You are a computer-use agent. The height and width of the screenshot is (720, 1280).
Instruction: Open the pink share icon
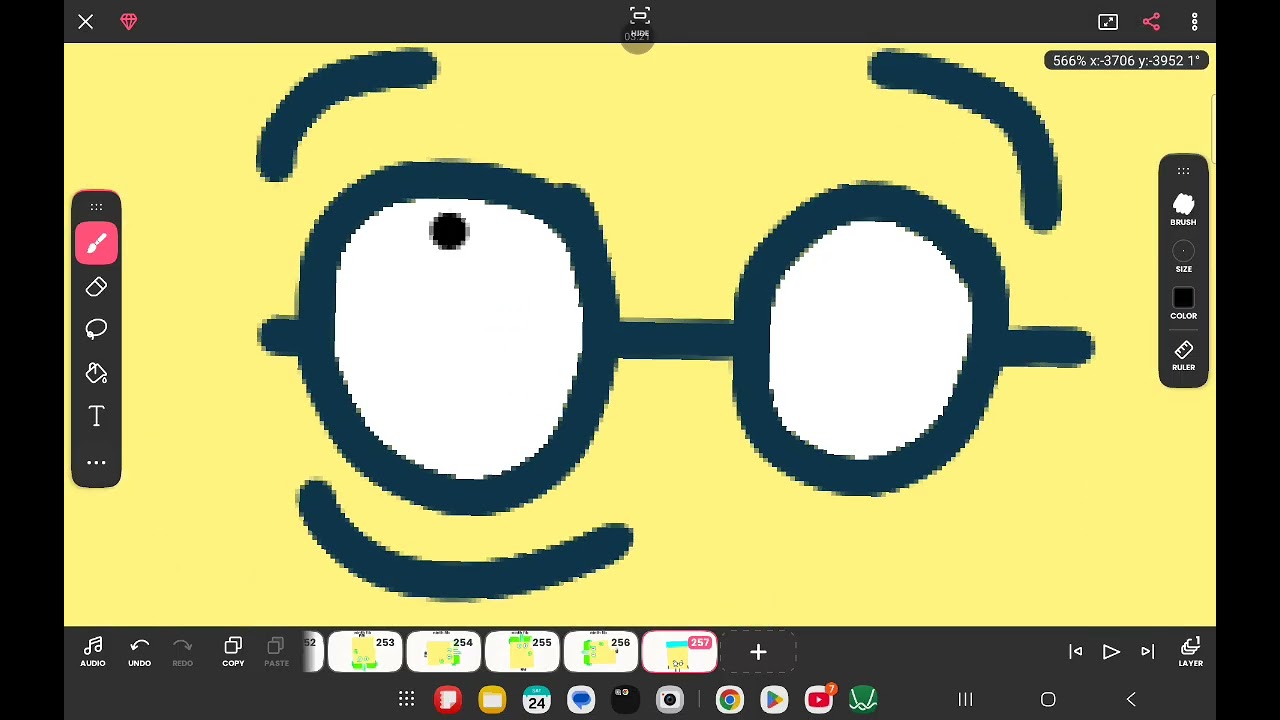1151,21
